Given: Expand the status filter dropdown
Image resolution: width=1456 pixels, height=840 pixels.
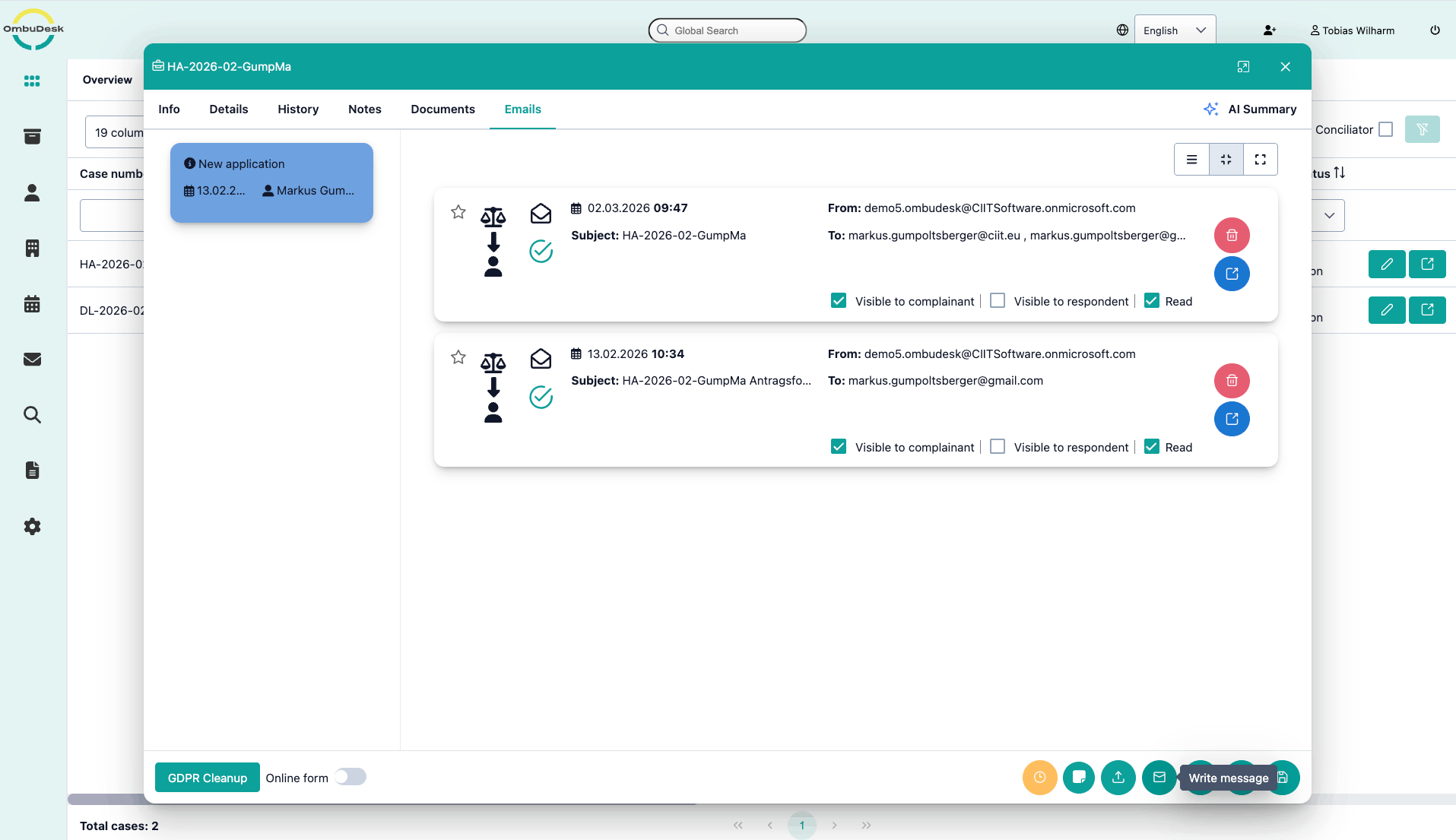Looking at the screenshot, I should (x=1328, y=216).
